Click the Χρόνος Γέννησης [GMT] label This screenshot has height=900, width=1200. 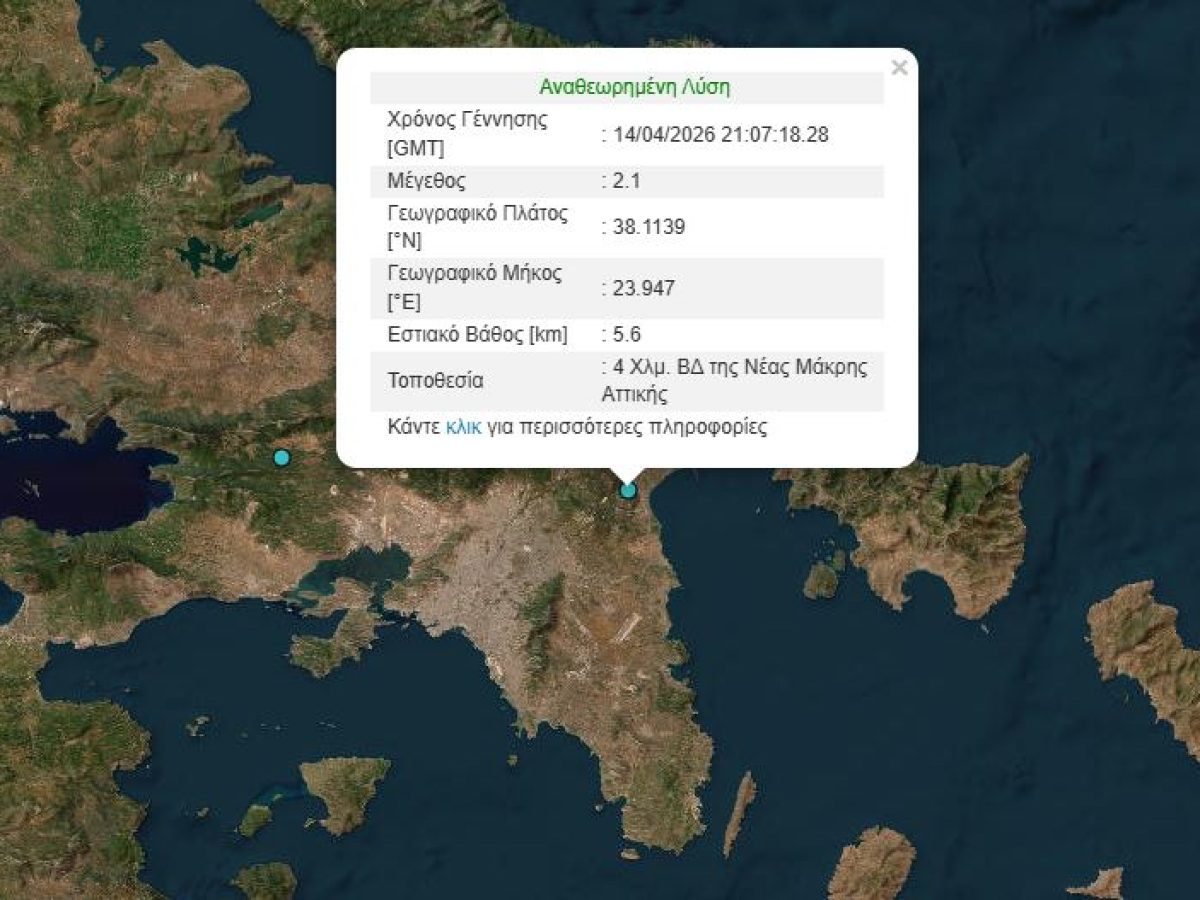(466, 131)
